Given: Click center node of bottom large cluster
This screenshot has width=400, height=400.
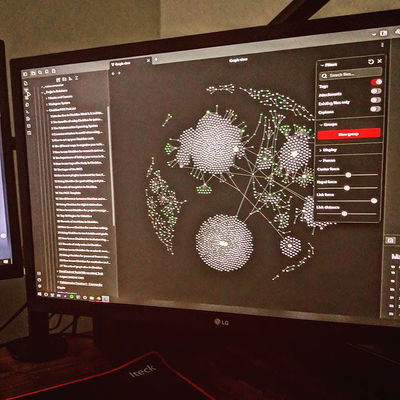Looking at the screenshot, I should 224,244.
